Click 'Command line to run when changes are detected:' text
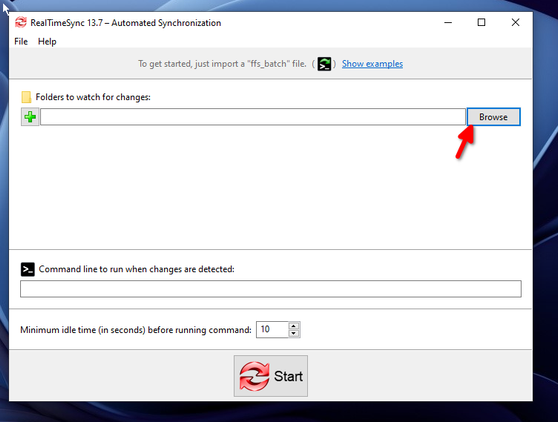 [x=137, y=269]
